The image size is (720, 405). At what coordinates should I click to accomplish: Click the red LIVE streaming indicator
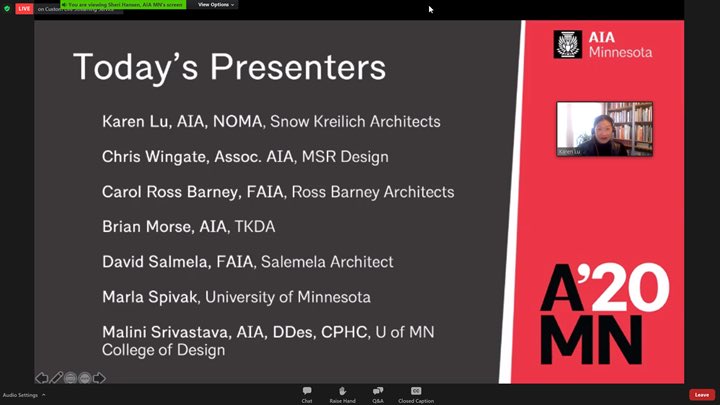pyautogui.click(x=24, y=8)
